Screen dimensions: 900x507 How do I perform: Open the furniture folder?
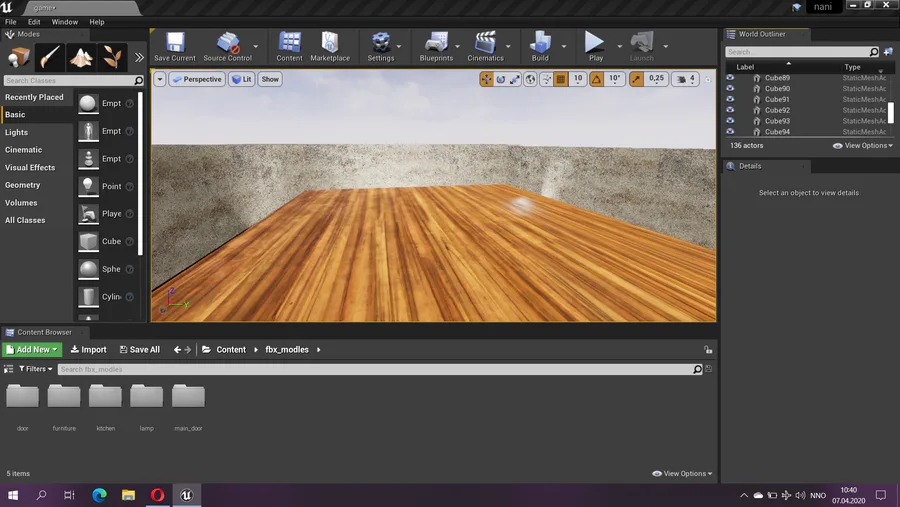point(64,397)
